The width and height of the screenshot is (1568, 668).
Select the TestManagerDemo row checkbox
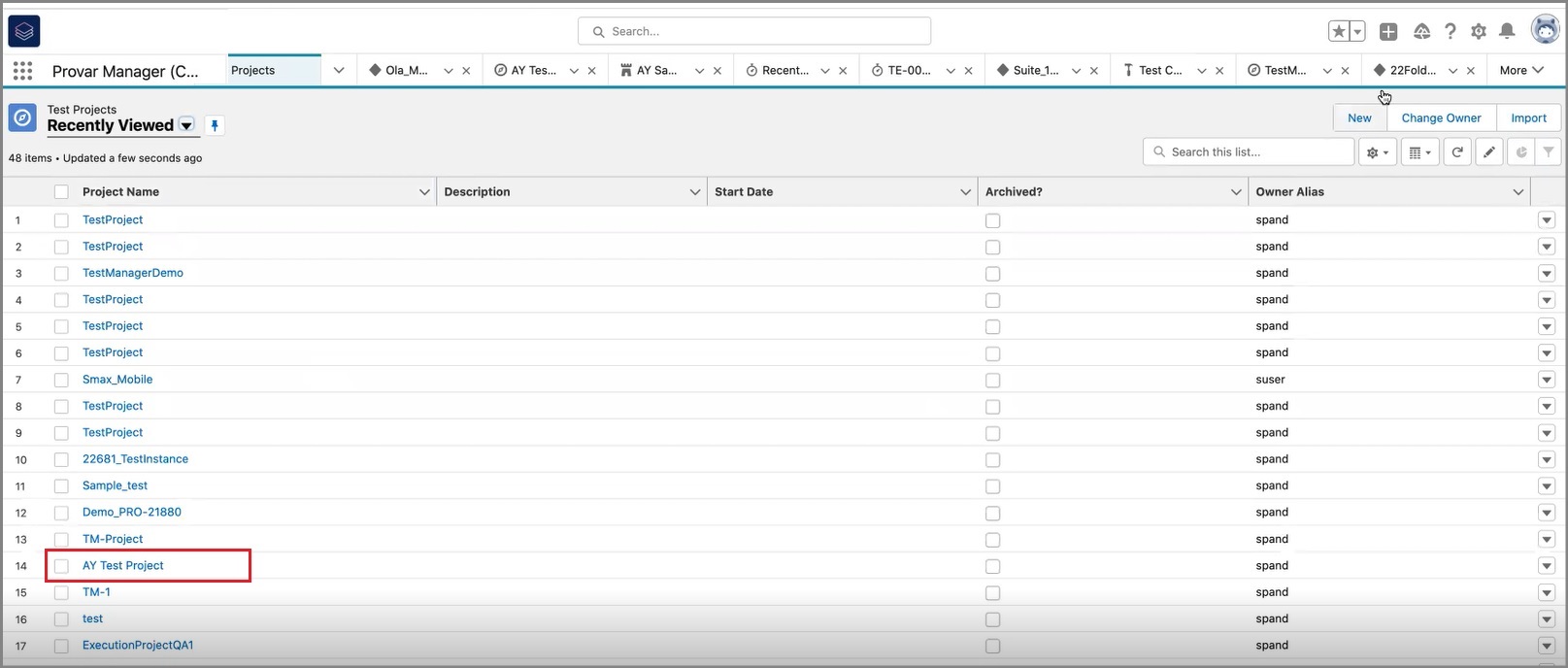tap(61, 274)
